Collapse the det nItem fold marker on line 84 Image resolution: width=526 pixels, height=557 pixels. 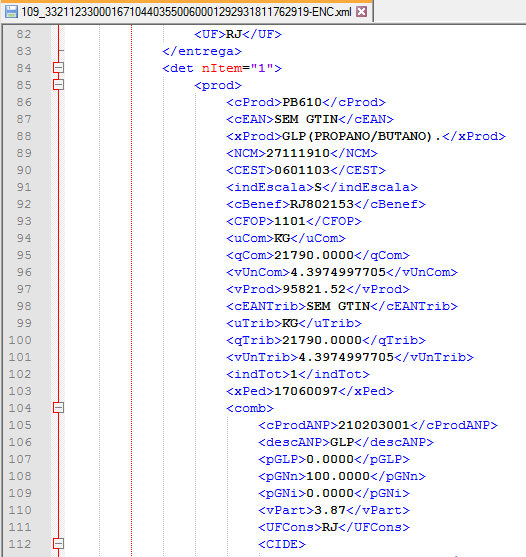59,67
